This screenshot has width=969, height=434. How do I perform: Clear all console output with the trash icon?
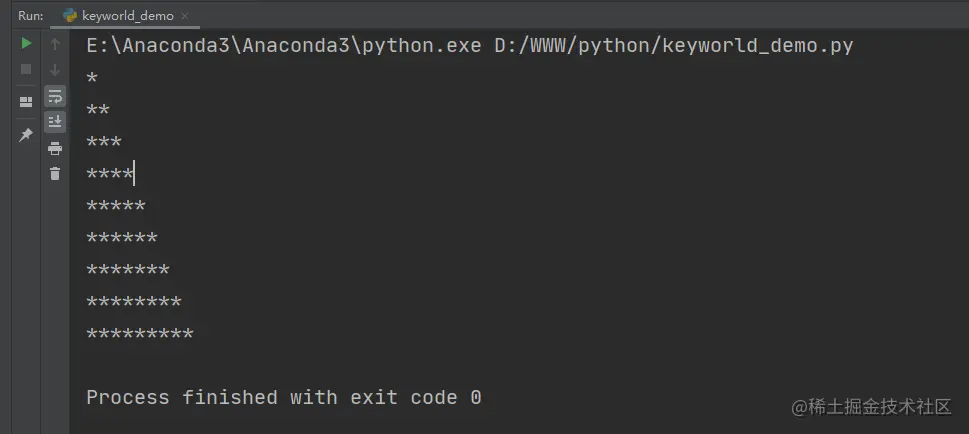(55, 174)
